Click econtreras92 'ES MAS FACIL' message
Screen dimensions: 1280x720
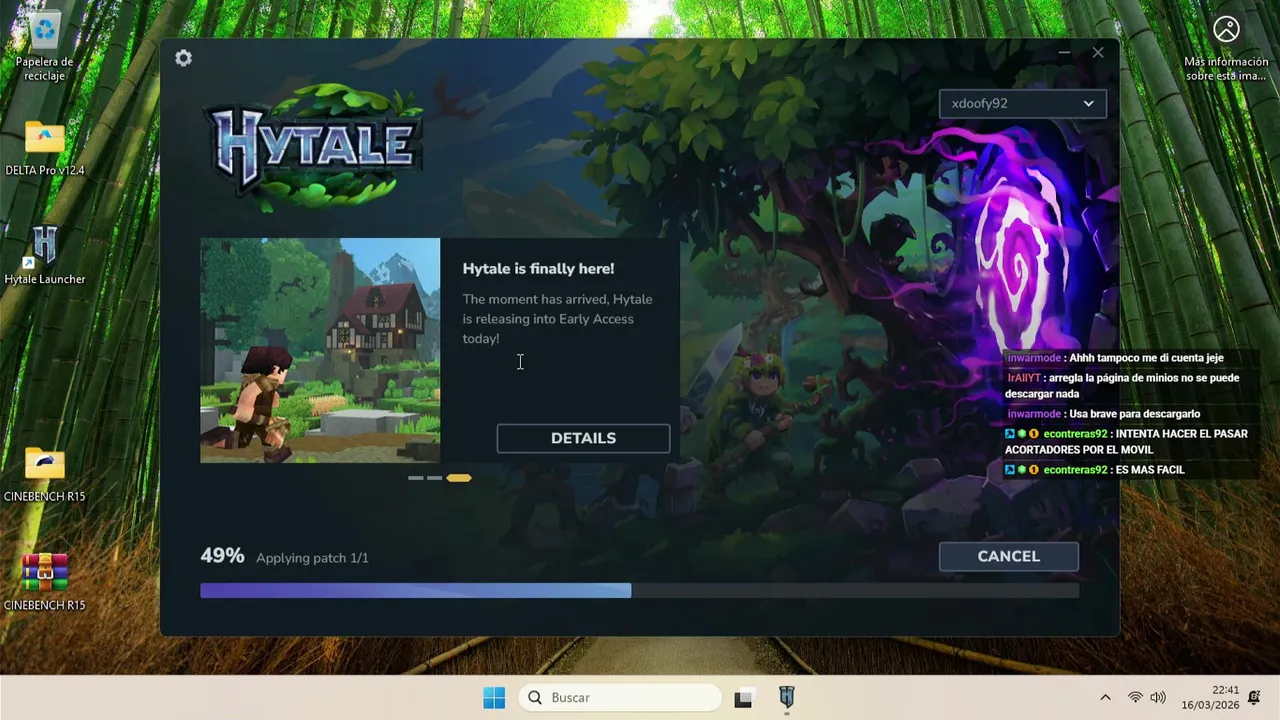(1095, 470)
